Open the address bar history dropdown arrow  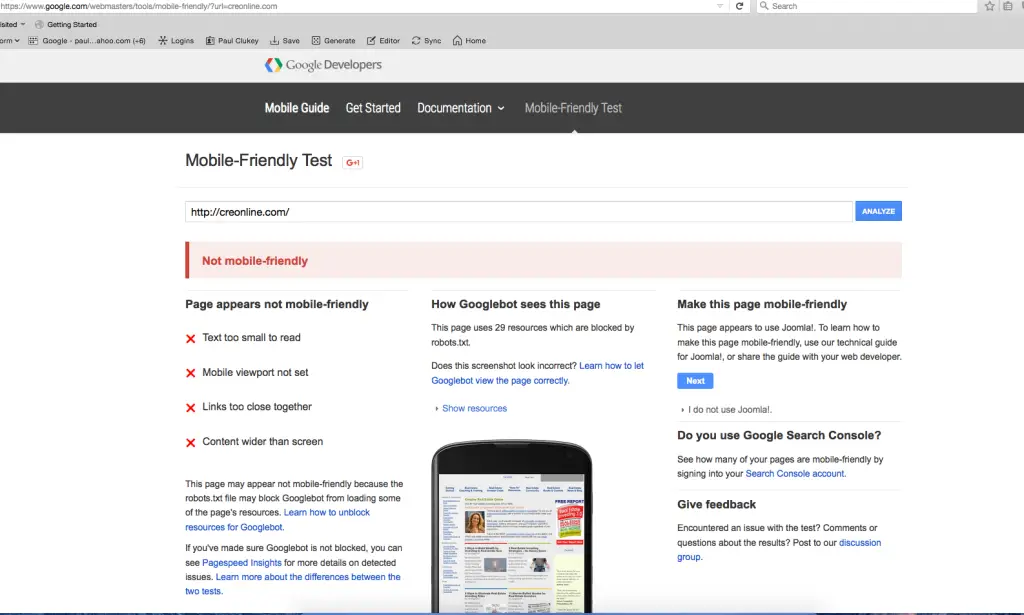tap(720, 6)
